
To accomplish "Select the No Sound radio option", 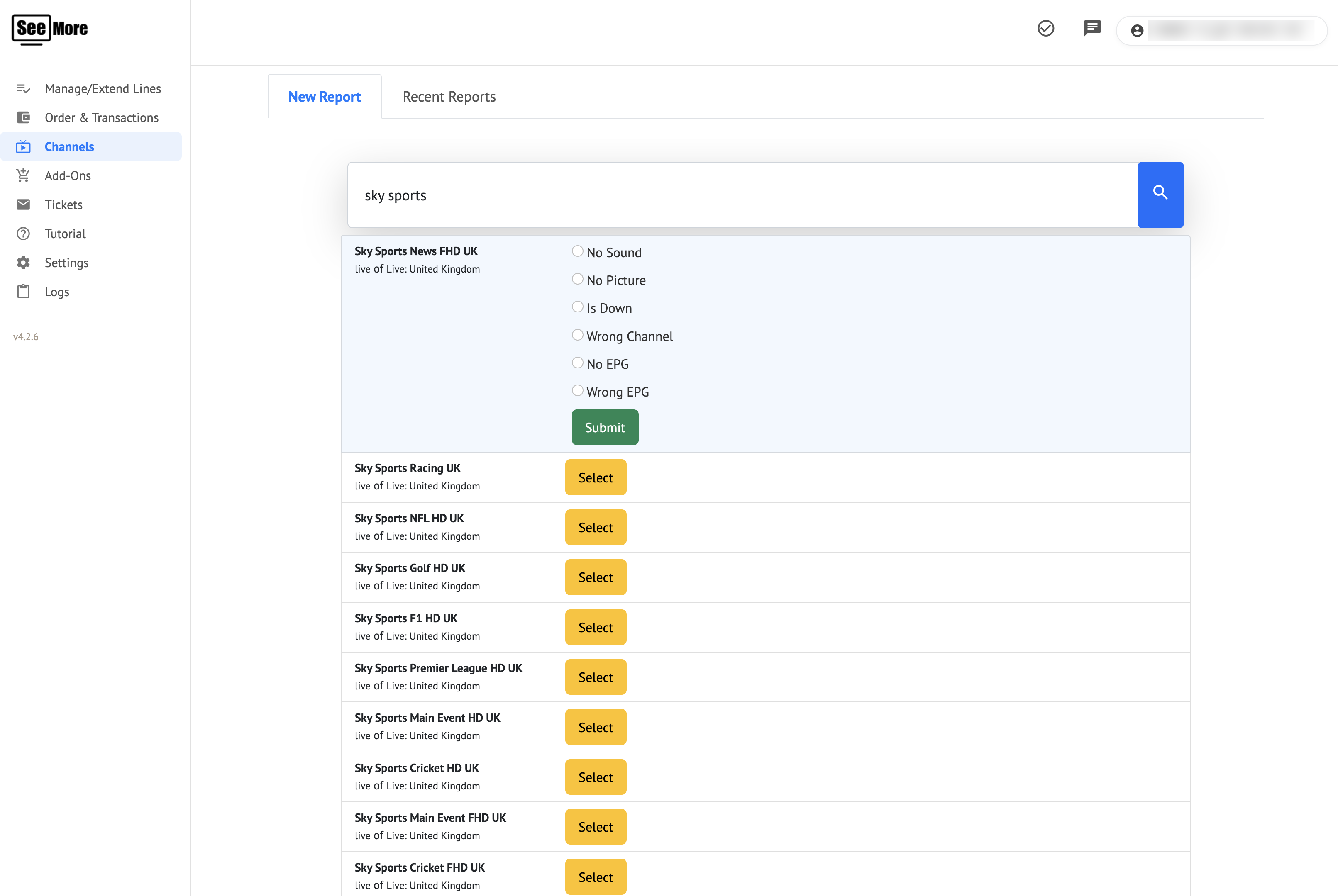I will [x=577, y=251].
